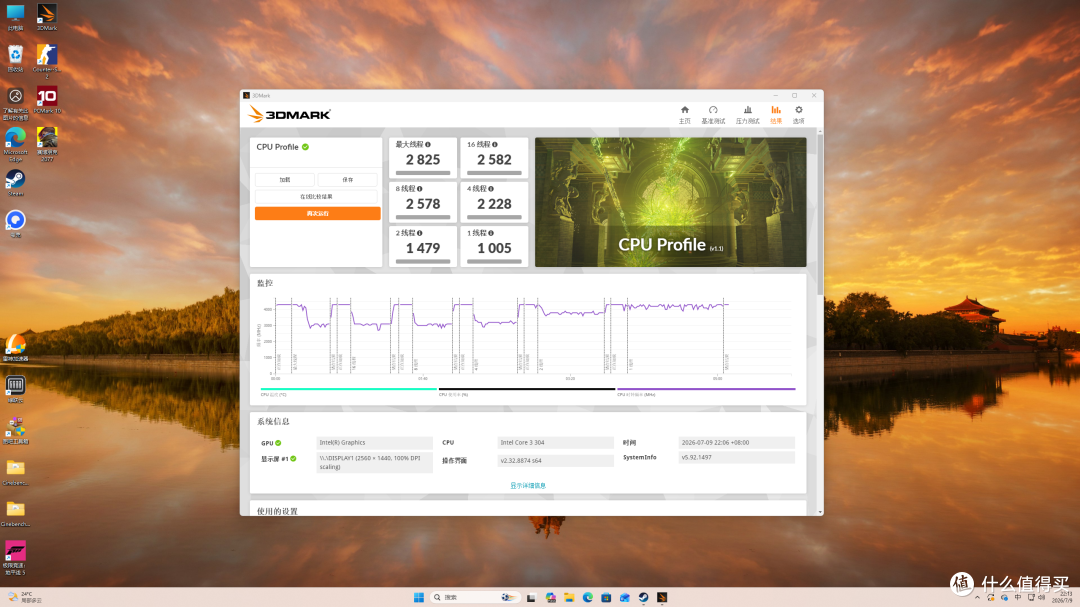The height and width of the screenshot is (607, 1080).
Task: Open Steam from the taskbar
Action: click(x=643, y=597)
